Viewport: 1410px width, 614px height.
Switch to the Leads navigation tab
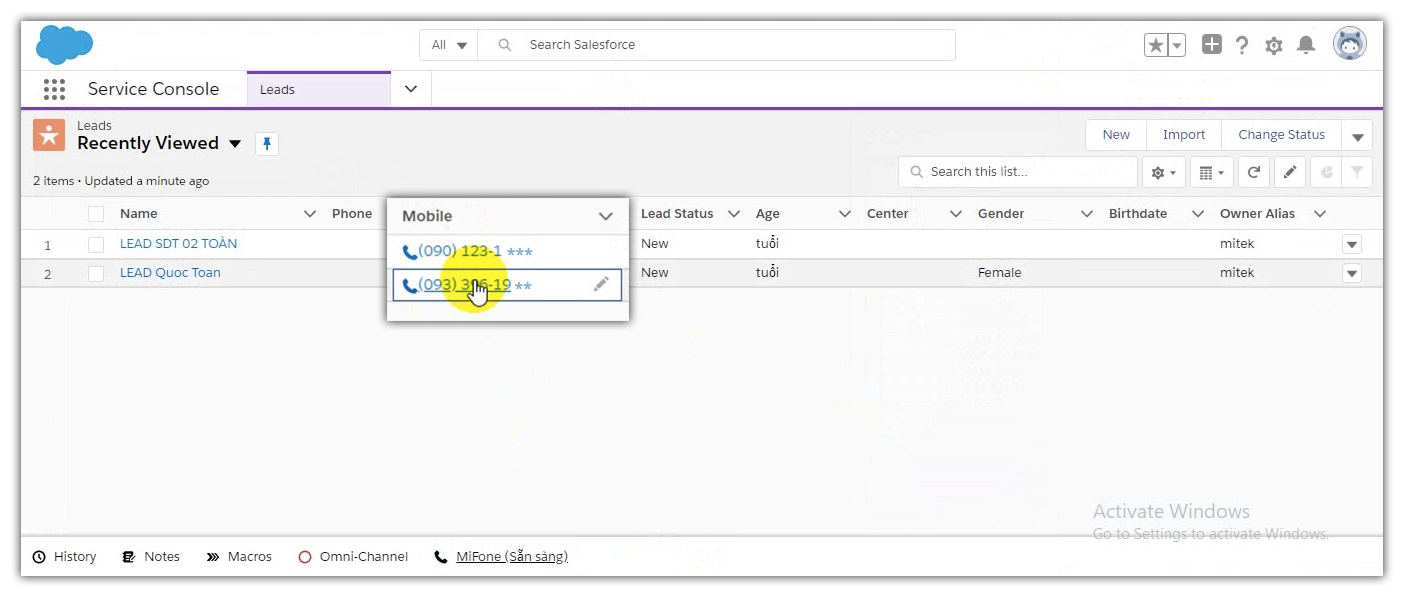(318, 89)
